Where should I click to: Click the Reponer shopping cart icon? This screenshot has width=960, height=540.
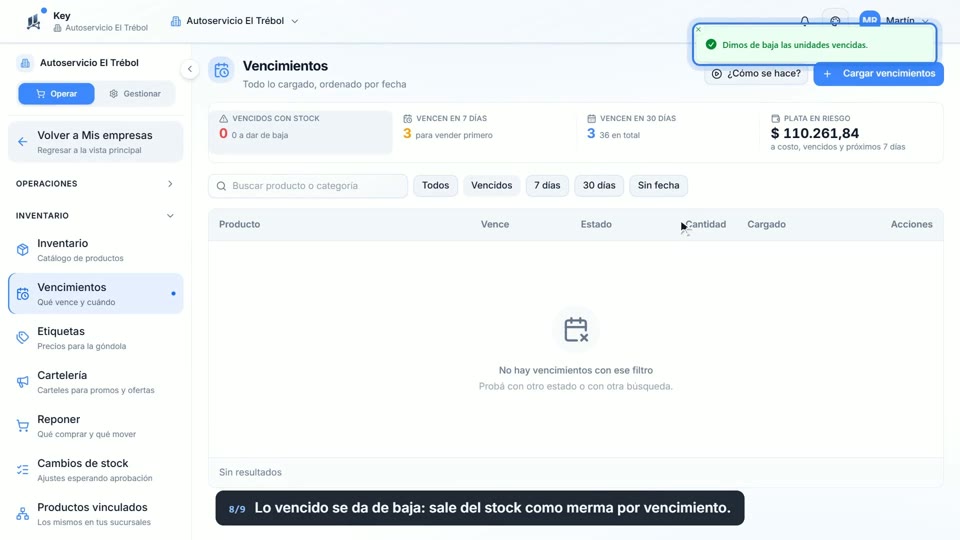click(x=23, y=426)
